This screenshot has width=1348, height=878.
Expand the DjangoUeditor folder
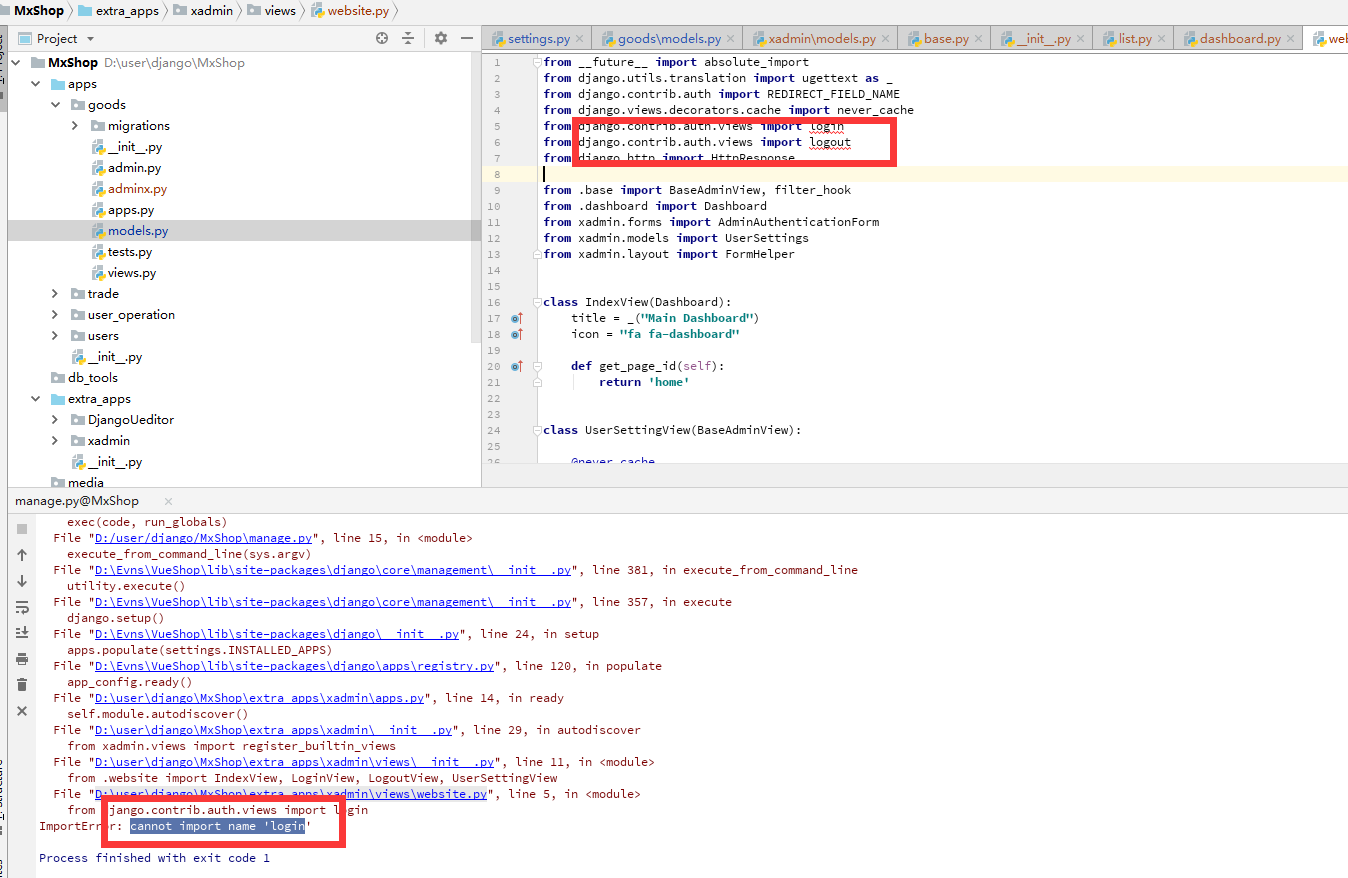55,420
